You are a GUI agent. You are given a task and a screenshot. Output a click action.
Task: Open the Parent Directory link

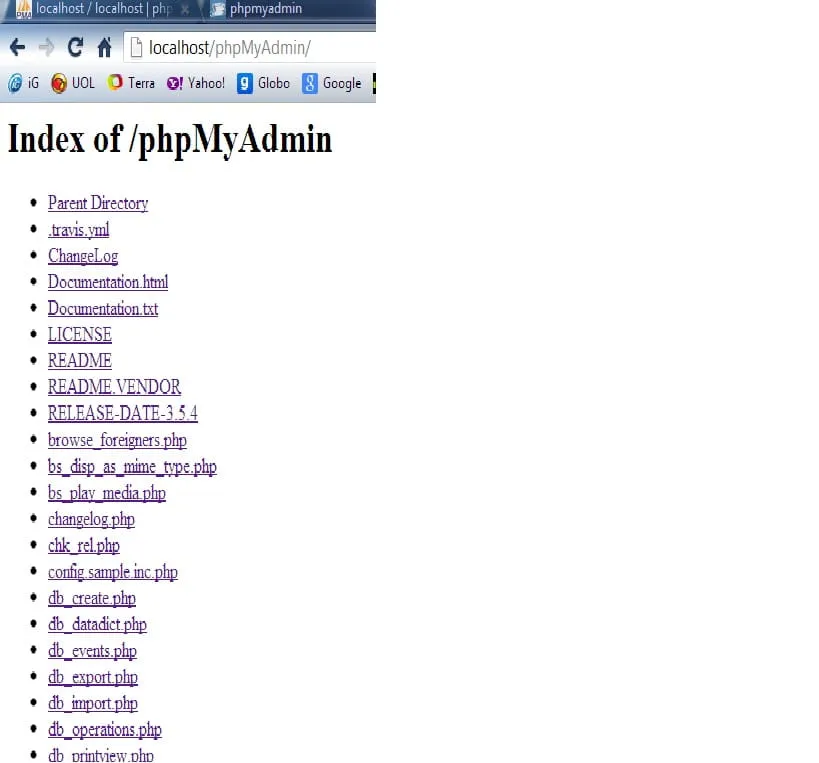(98, 203)
